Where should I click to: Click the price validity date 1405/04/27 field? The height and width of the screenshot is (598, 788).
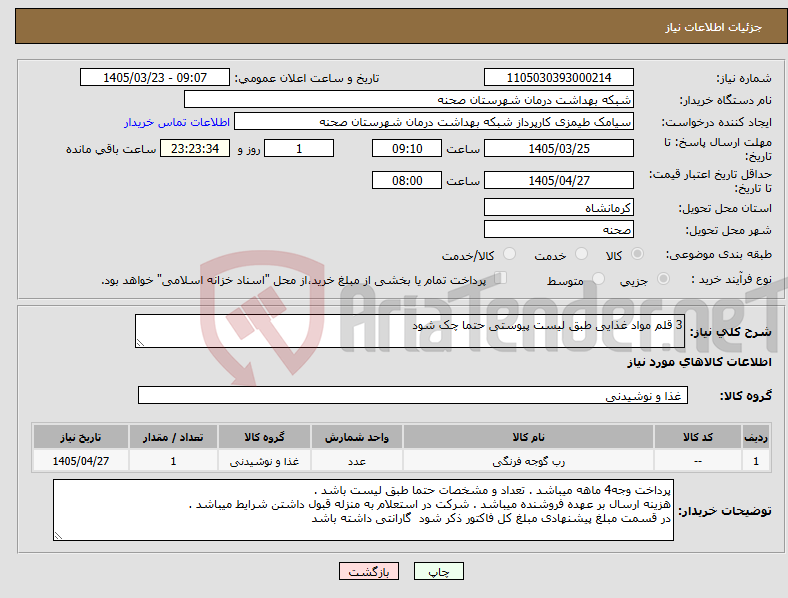tap(559, 180)
